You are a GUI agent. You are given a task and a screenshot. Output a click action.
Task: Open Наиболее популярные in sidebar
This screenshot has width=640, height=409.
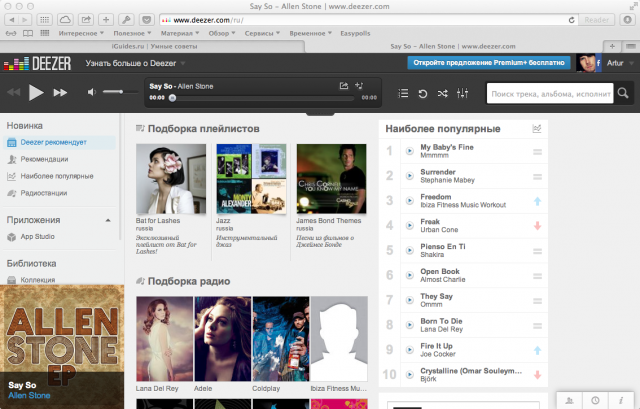(57, 176)
